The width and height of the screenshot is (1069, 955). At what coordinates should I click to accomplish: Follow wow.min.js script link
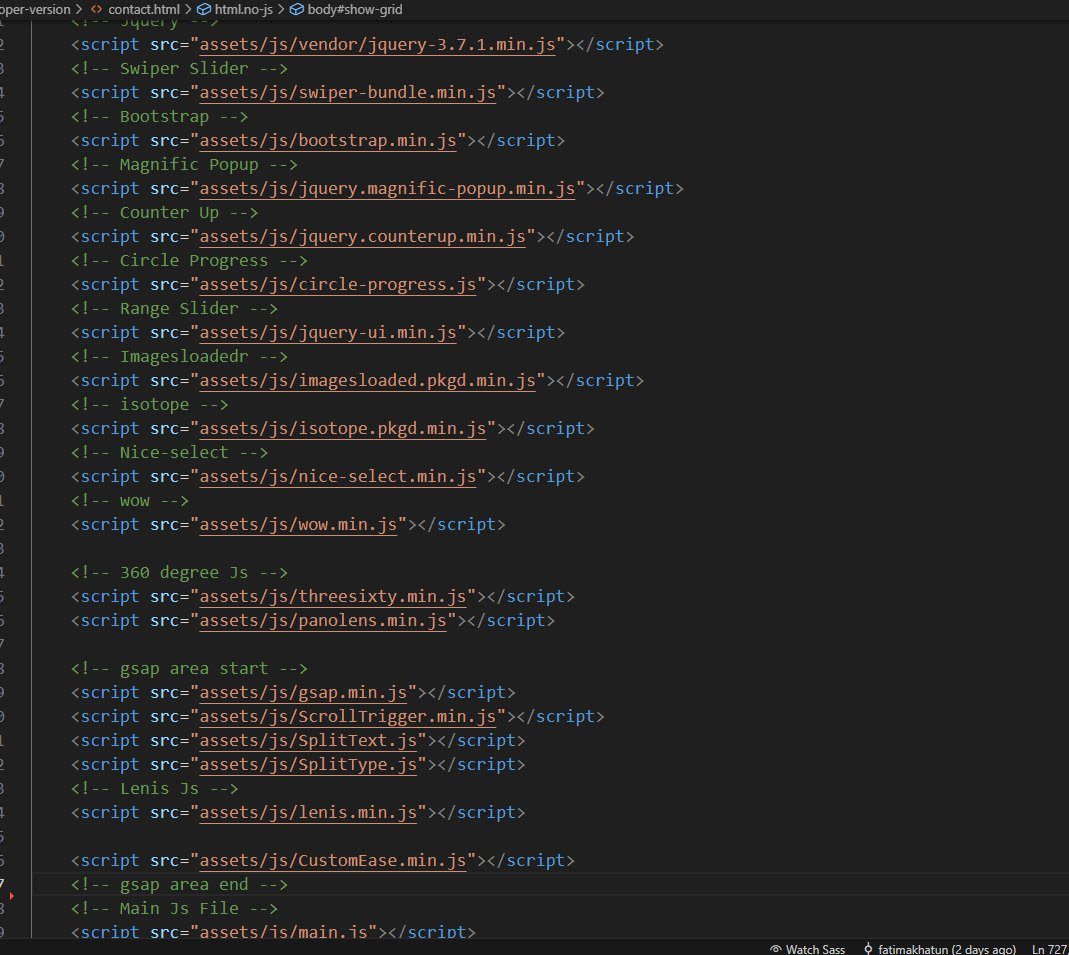pos(298,525)
